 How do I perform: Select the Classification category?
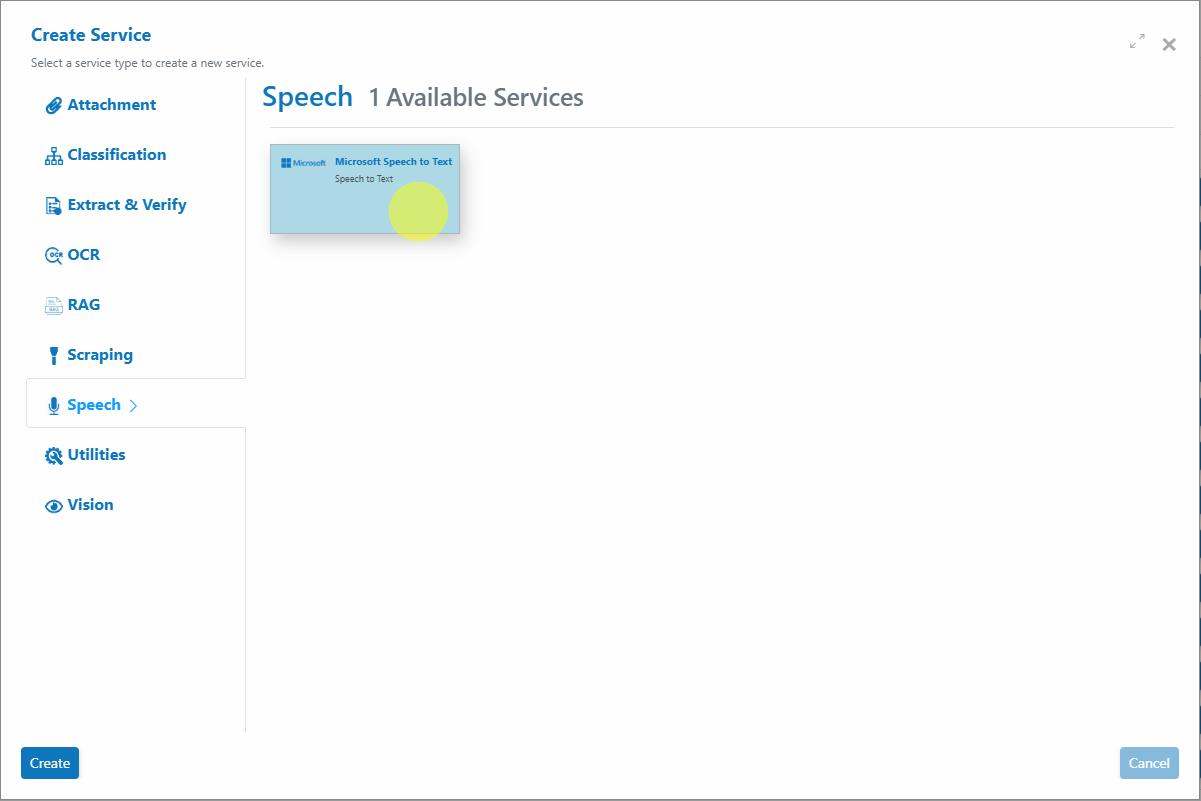(x=117, y=155)
